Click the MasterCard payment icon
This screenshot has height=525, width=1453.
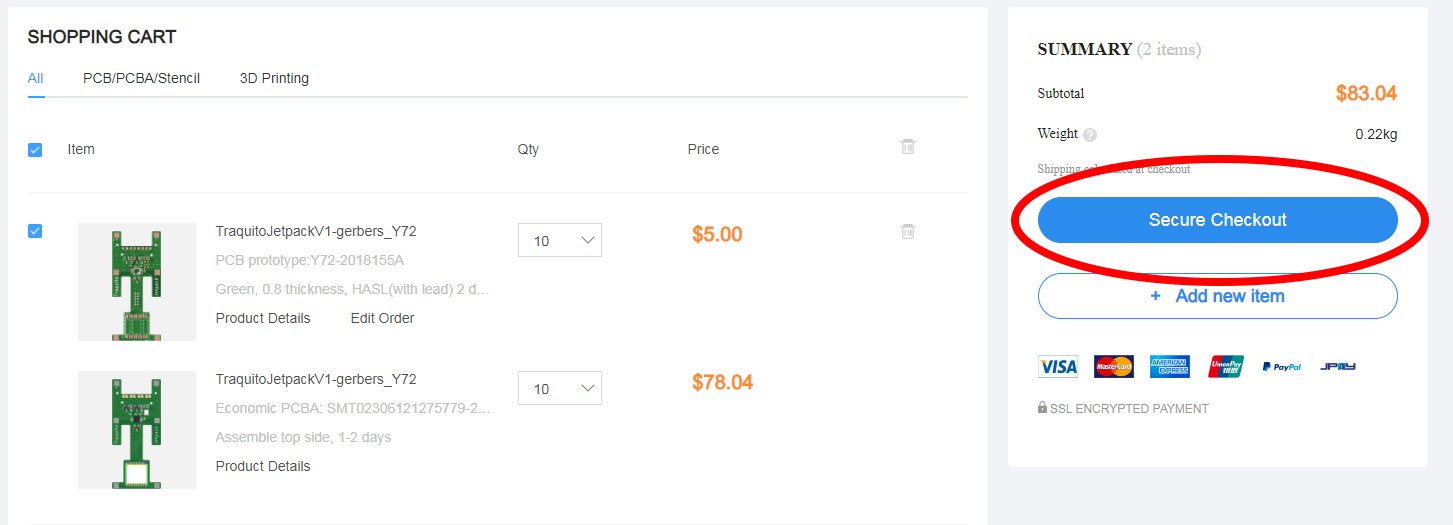(1113, 367)
